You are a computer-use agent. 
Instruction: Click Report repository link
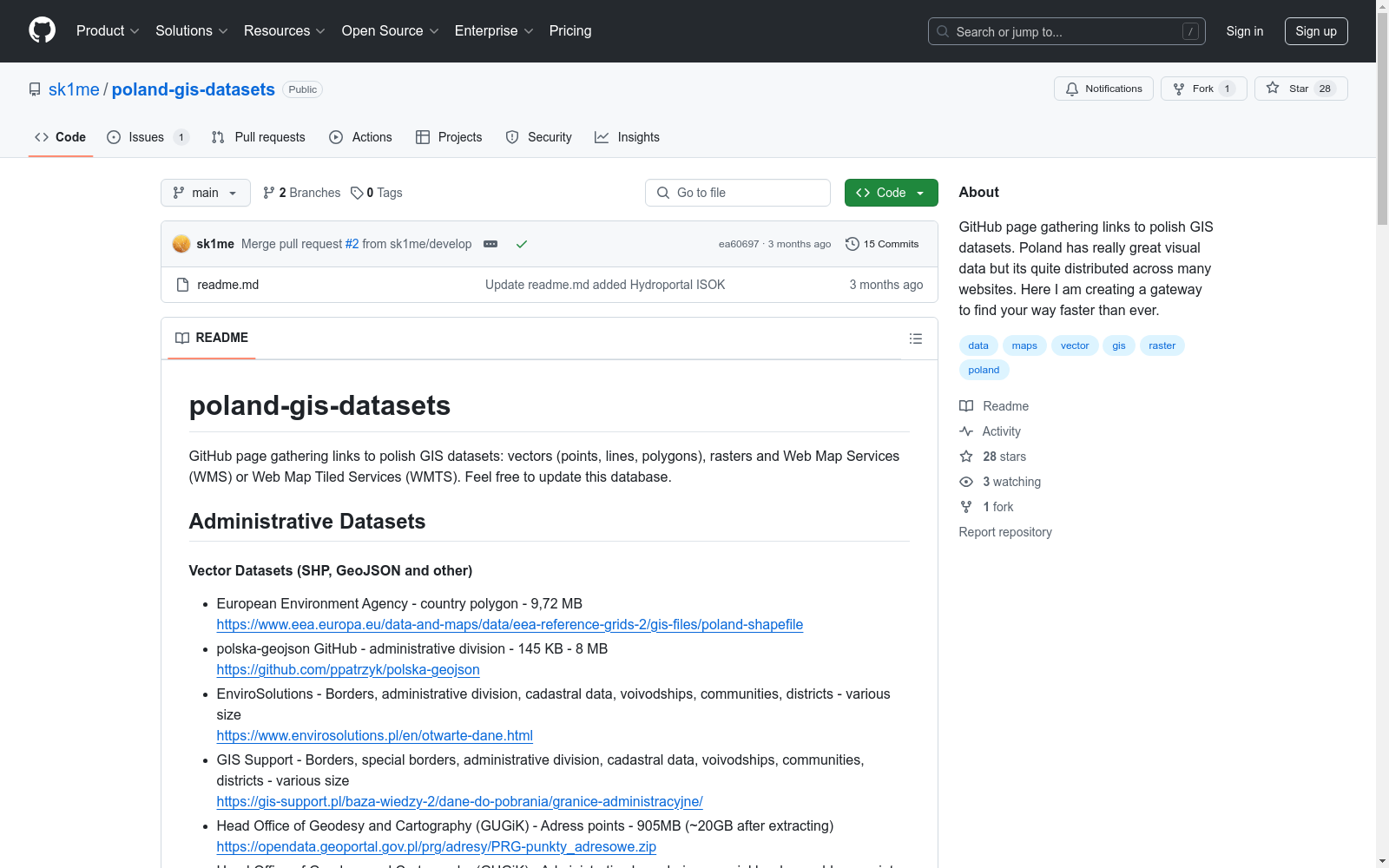(1005, 532)
